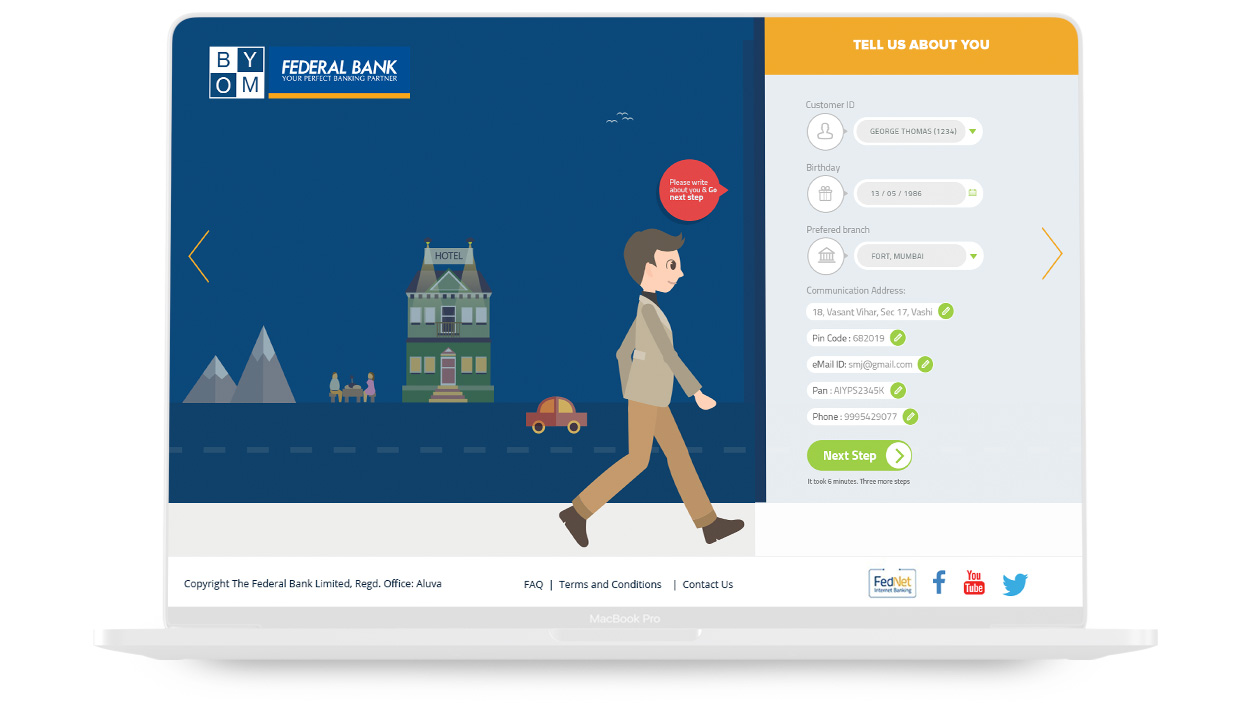The height and width of the screenshot is (703, 1243).
Task: Click the BYOM Federal Bank logo
Action: tap(309, 73)
